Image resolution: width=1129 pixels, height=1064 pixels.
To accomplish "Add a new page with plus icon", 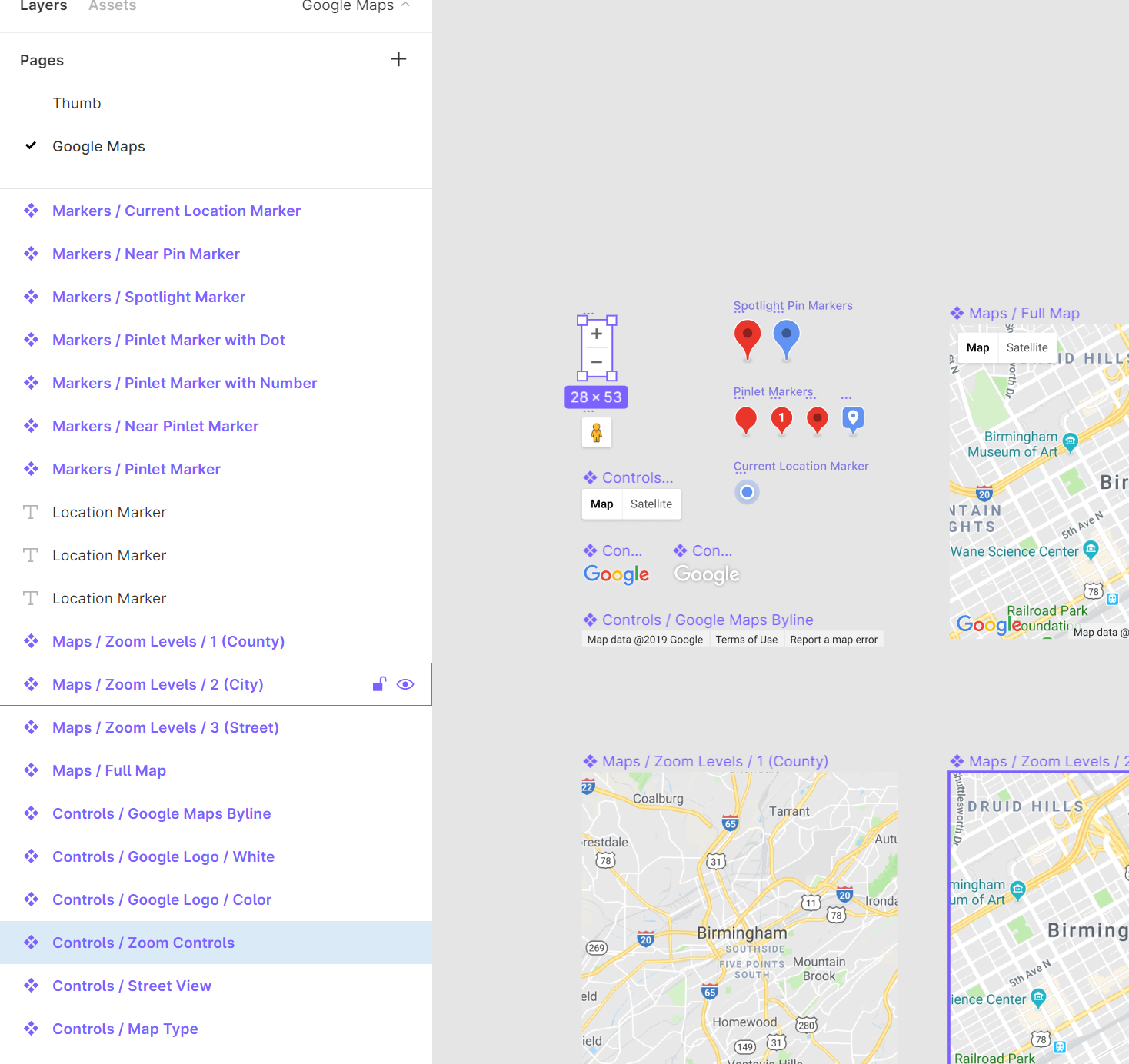I will pos(398,59).
